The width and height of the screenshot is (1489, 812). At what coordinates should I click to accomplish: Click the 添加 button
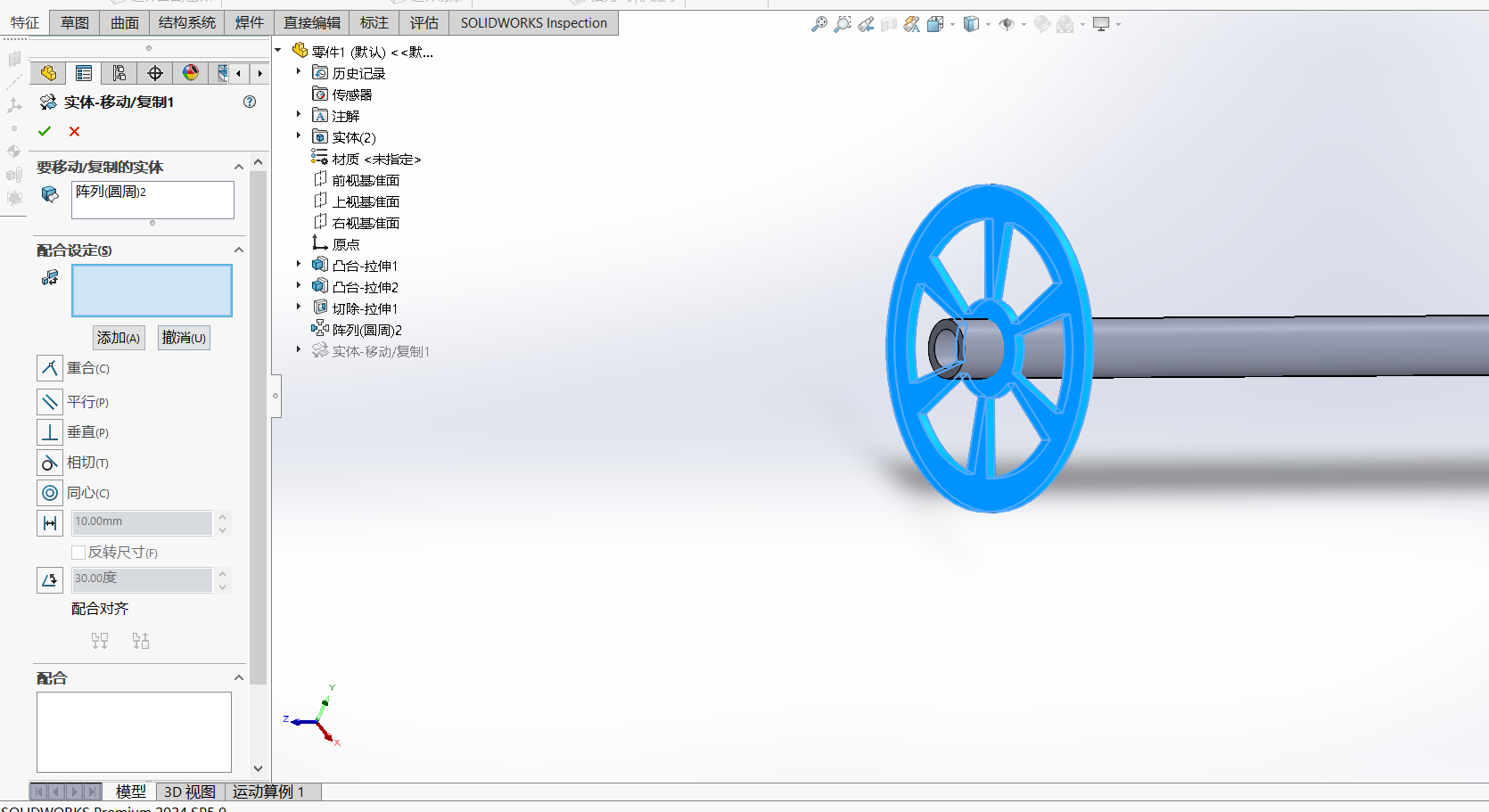[119, 338]
